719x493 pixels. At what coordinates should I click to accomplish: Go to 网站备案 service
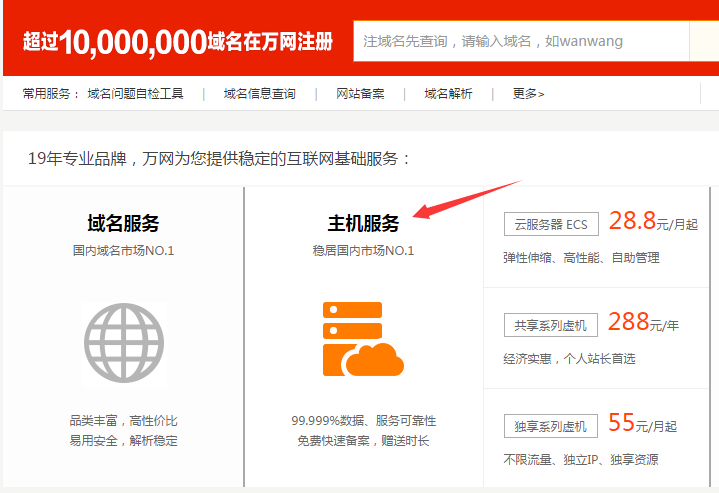click(360, 94)
